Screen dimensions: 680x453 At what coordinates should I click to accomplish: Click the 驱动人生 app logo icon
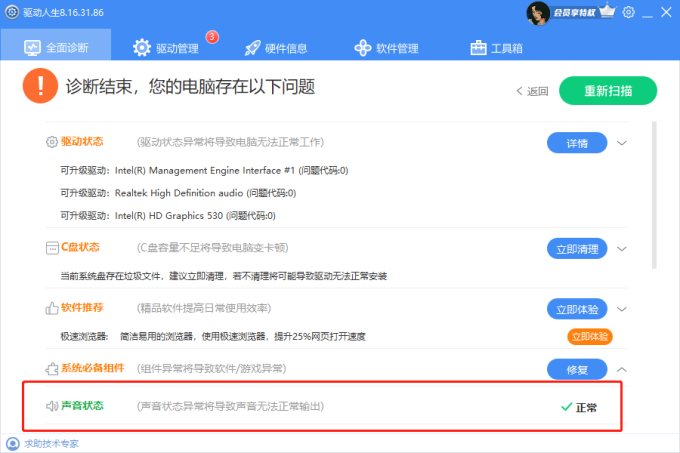click(x=11, y=12)
